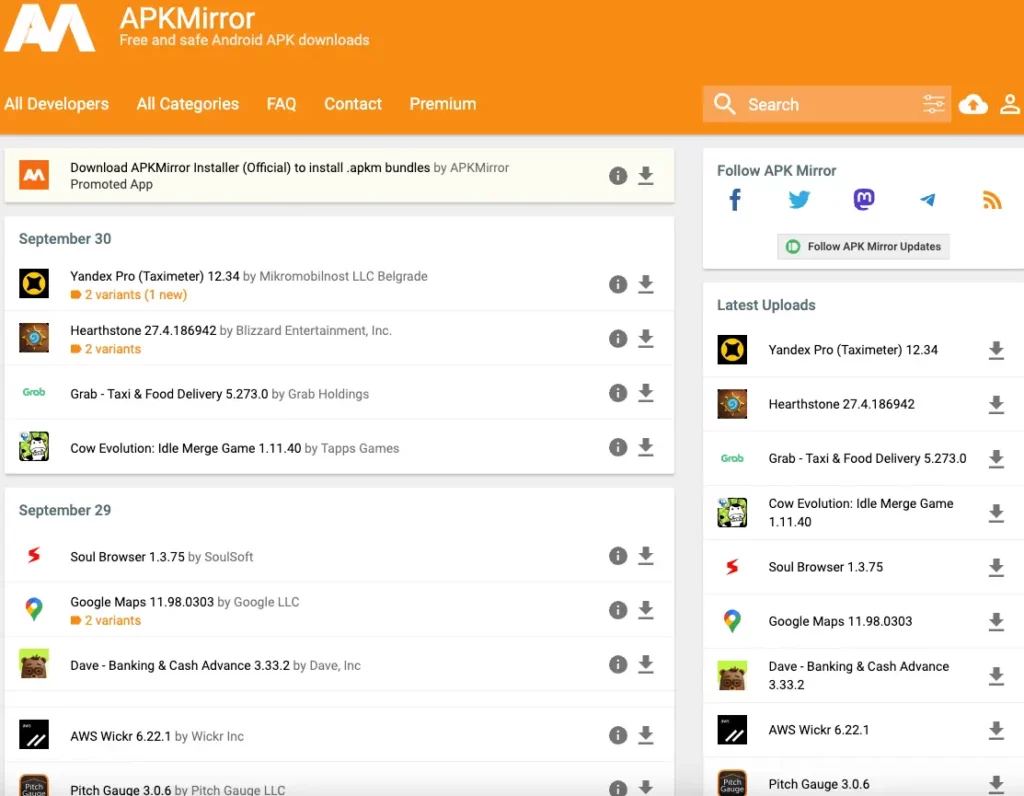
Task: Click the cloud upload icon
Action: pos(973,104)
